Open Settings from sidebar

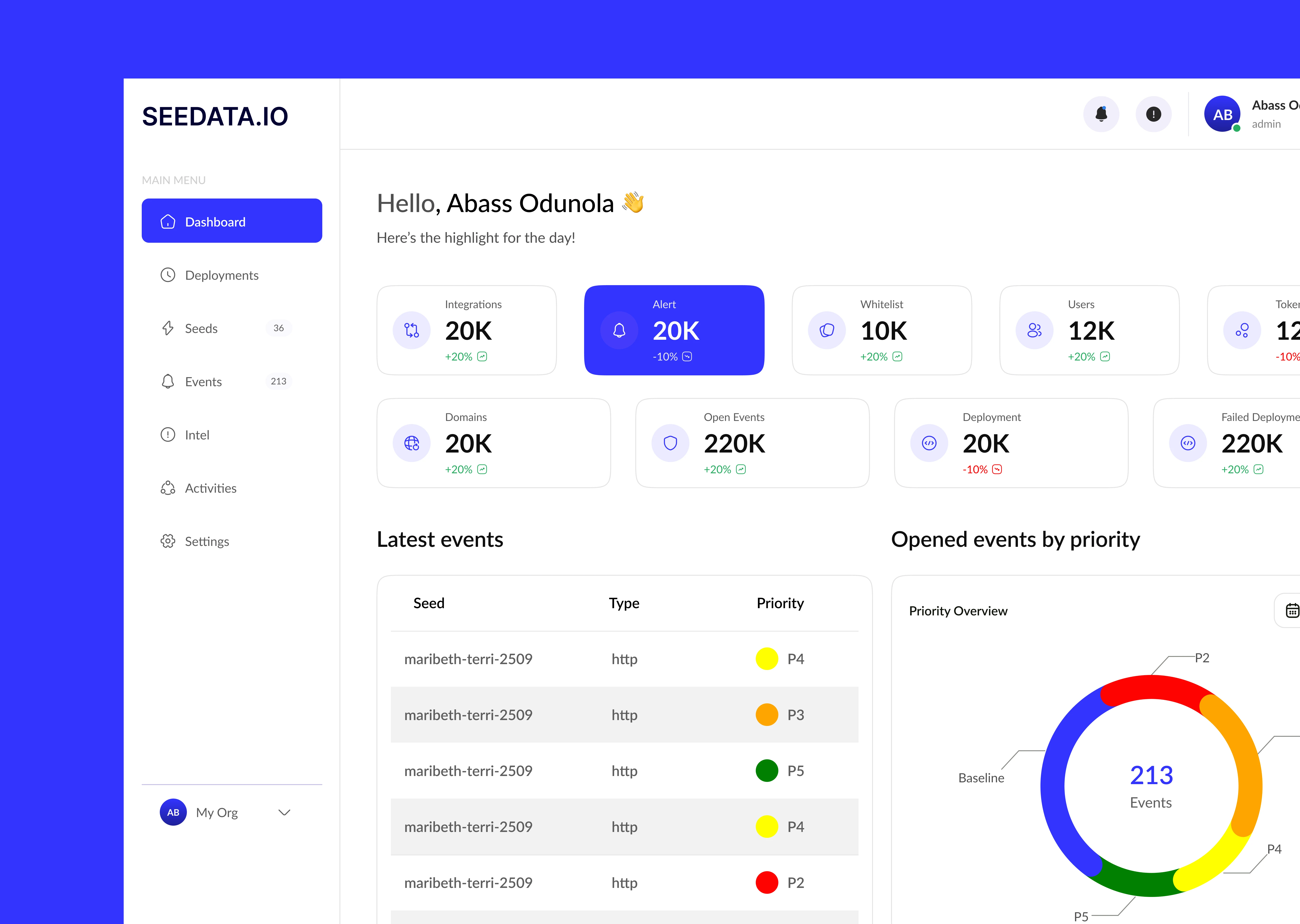207,542
